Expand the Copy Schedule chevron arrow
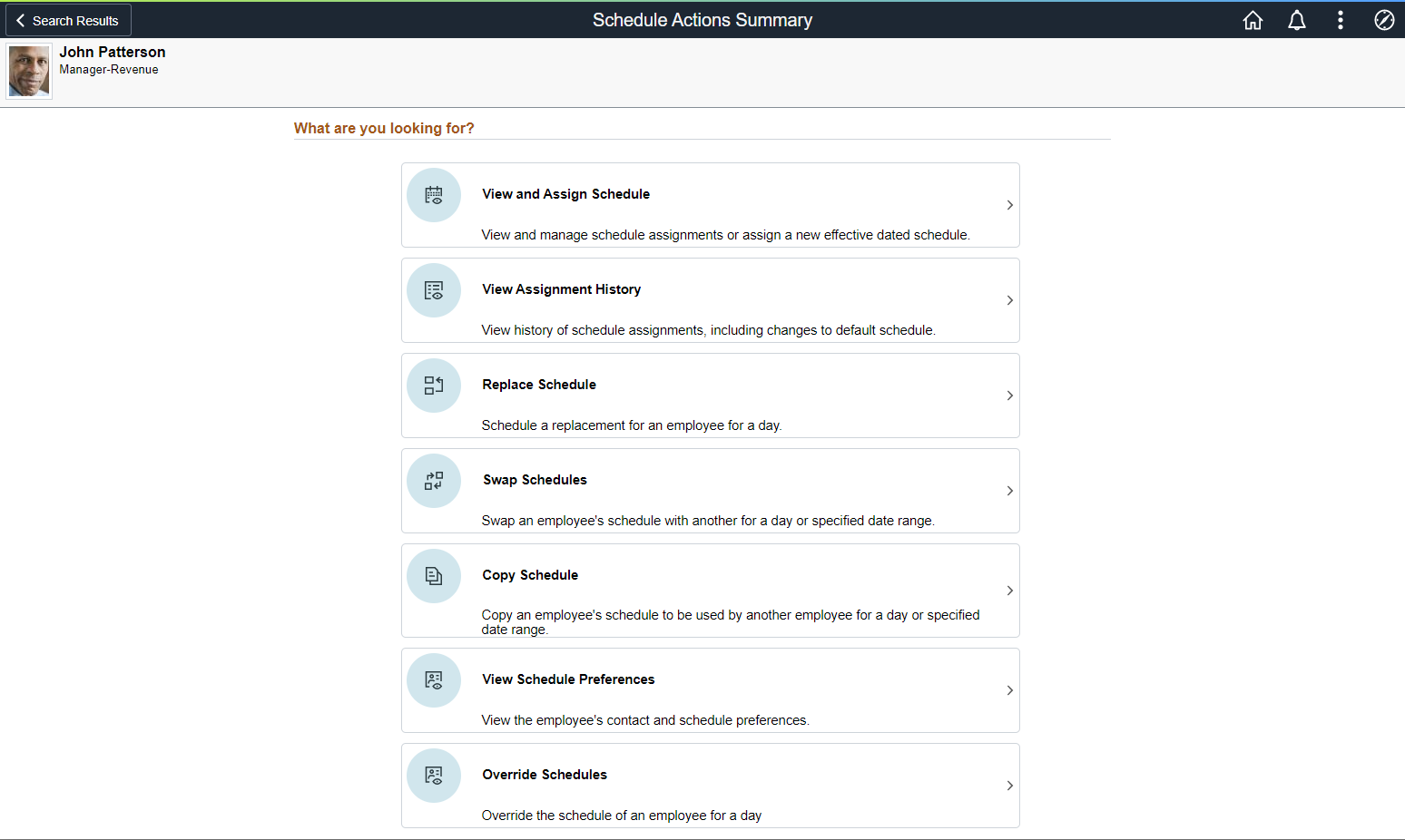 click(x=1009, y=591)
